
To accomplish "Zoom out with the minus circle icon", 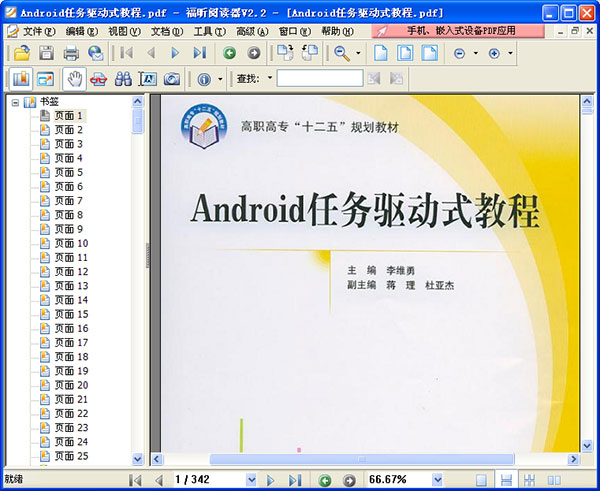I will click(x=459, y=53).
